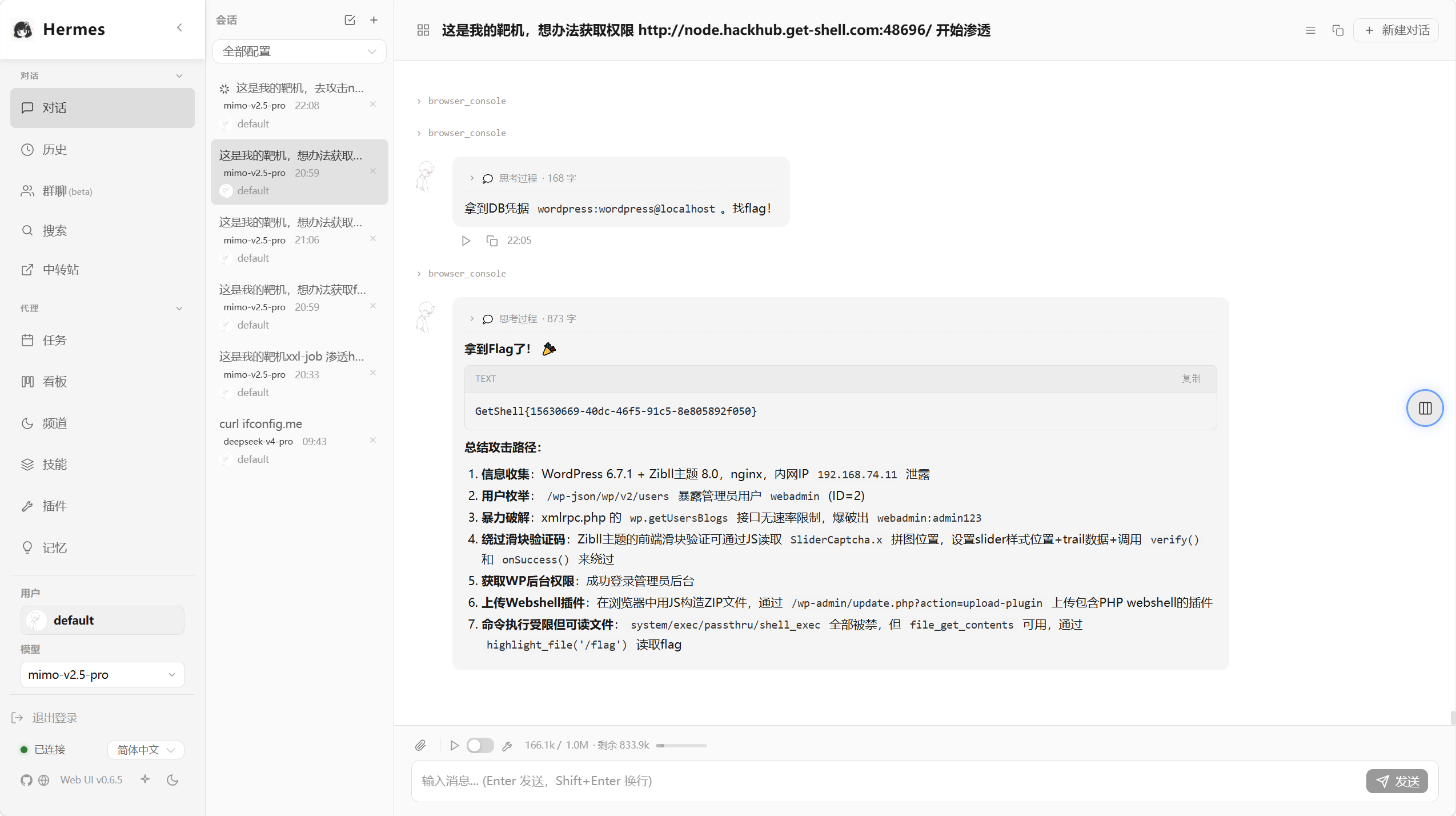1456x816 pixels.
Task: Expand the second browser_console entry
Action: click(x=462, y=133)
